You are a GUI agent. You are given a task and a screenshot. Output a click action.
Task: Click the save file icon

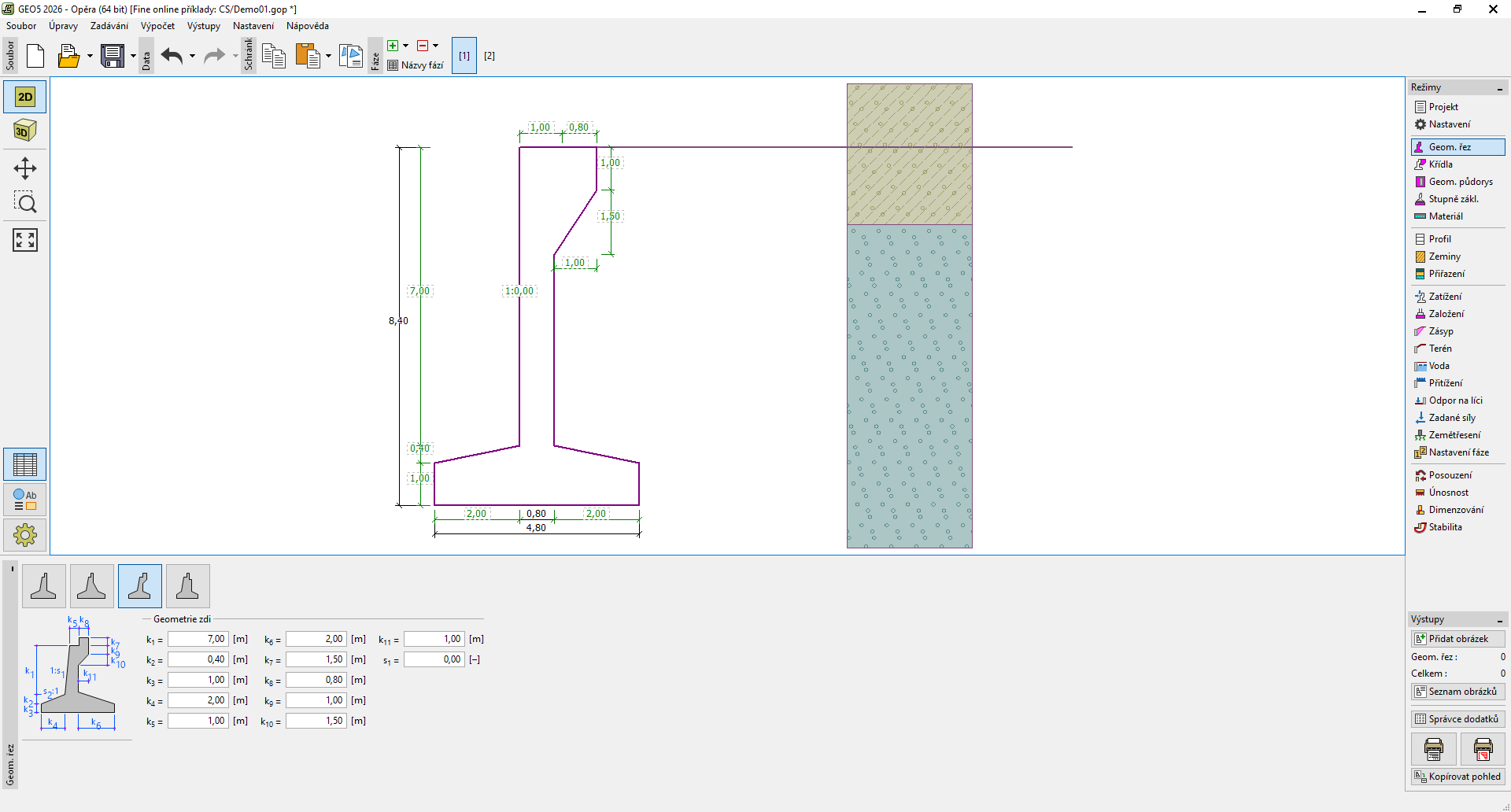(113, 56)
